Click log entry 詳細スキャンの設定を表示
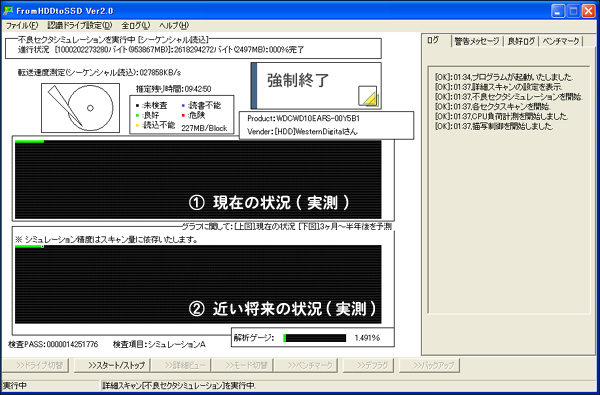Viewport: 600px width, 395px height. 499,87
